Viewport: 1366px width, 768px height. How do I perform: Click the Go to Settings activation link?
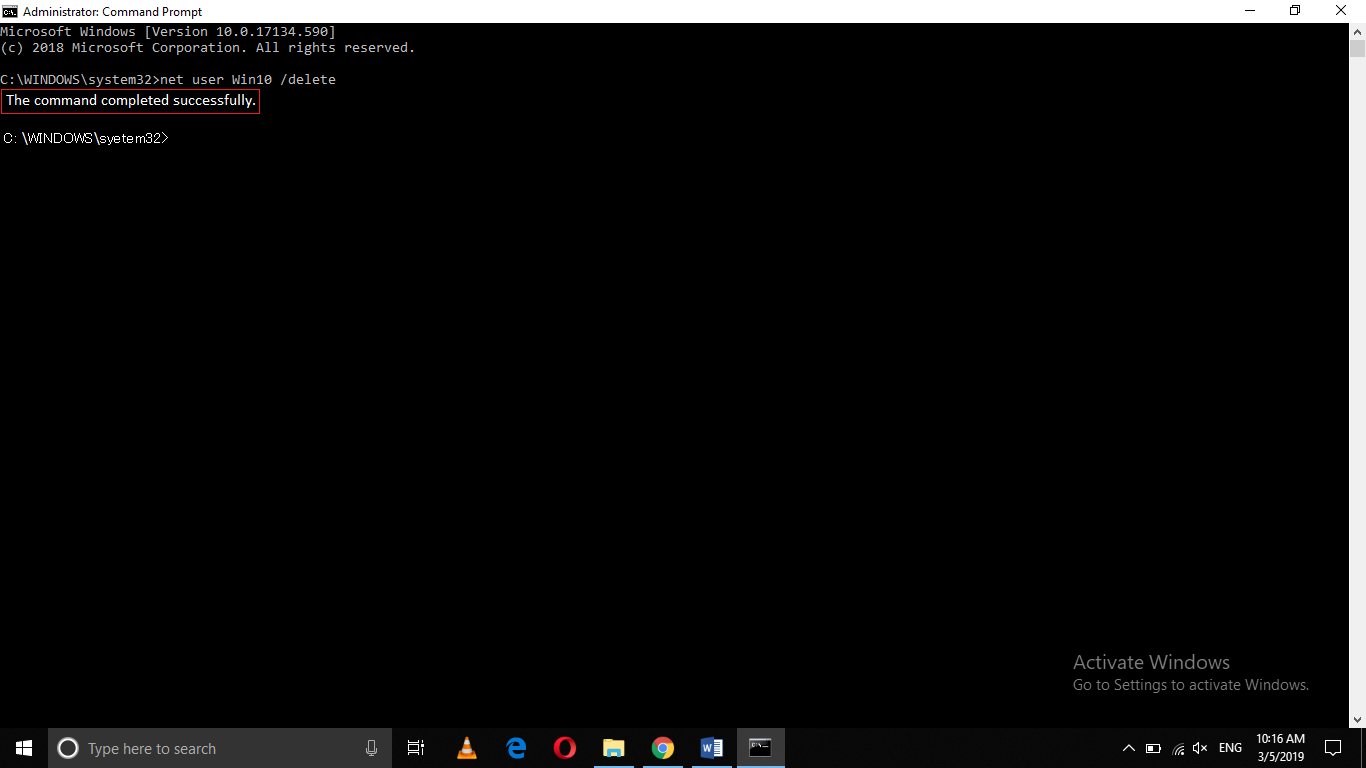click(1191, 685)
